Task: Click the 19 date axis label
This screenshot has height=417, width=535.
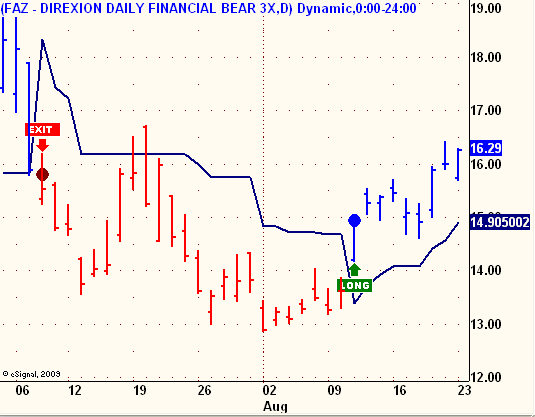Action: 140,390
